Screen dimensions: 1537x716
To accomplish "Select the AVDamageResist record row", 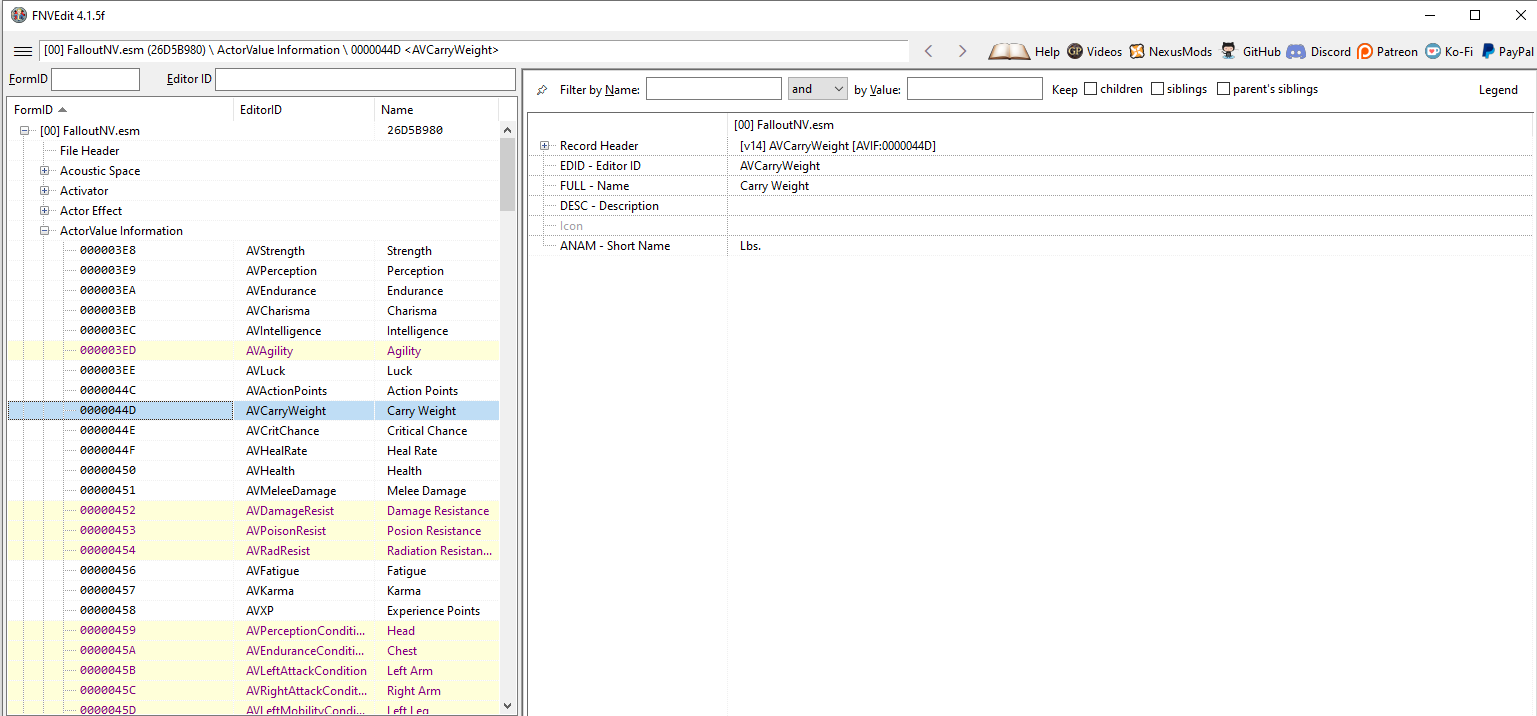I will (253, 511).
